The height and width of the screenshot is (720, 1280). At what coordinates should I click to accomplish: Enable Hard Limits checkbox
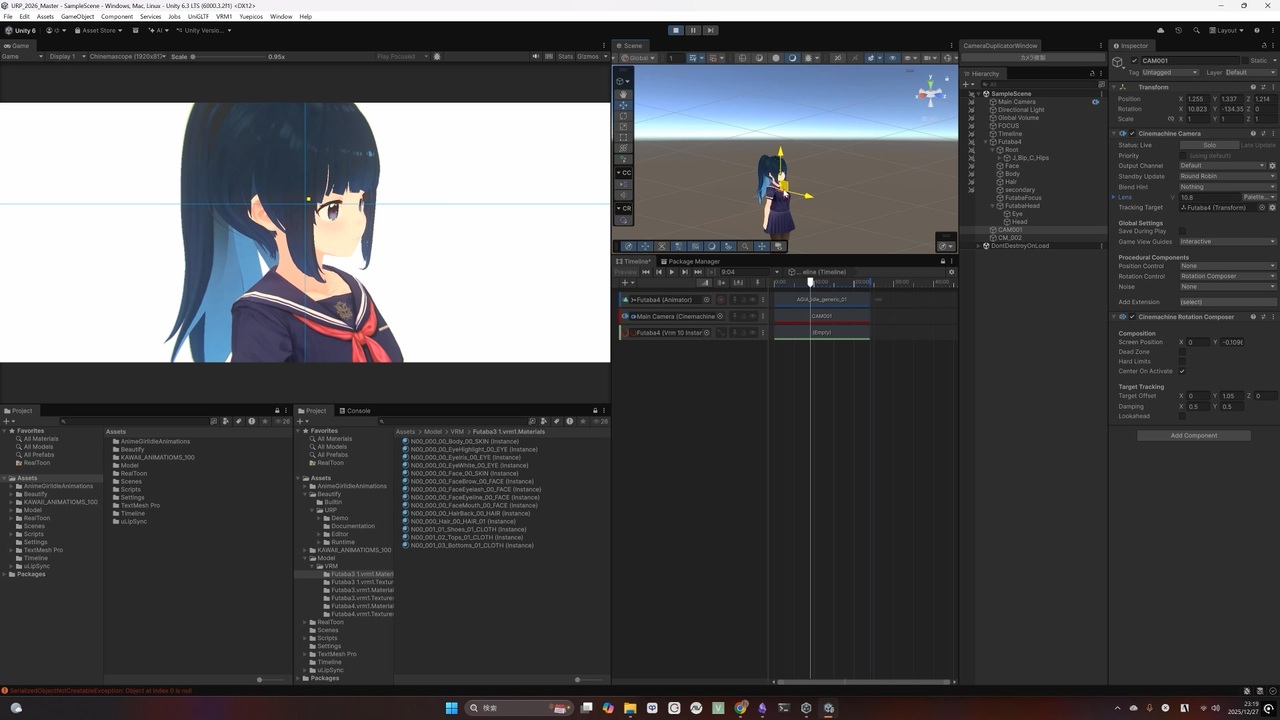pyautogui.click(x=1182, y=361)
